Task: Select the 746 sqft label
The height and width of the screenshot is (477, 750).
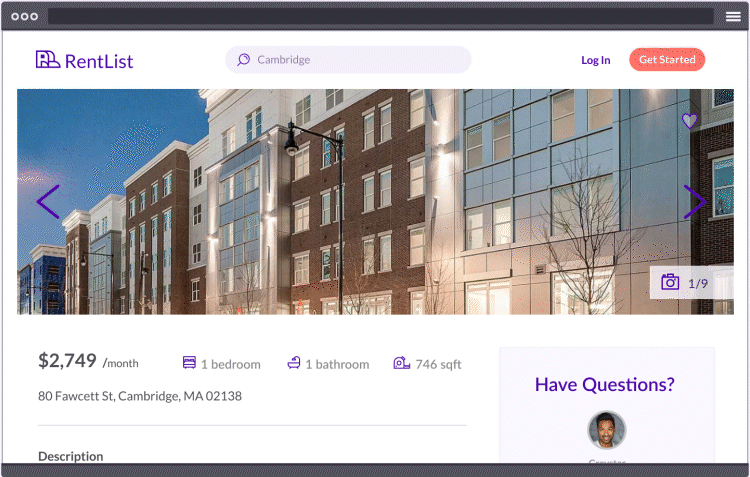Action: [438, 365]
